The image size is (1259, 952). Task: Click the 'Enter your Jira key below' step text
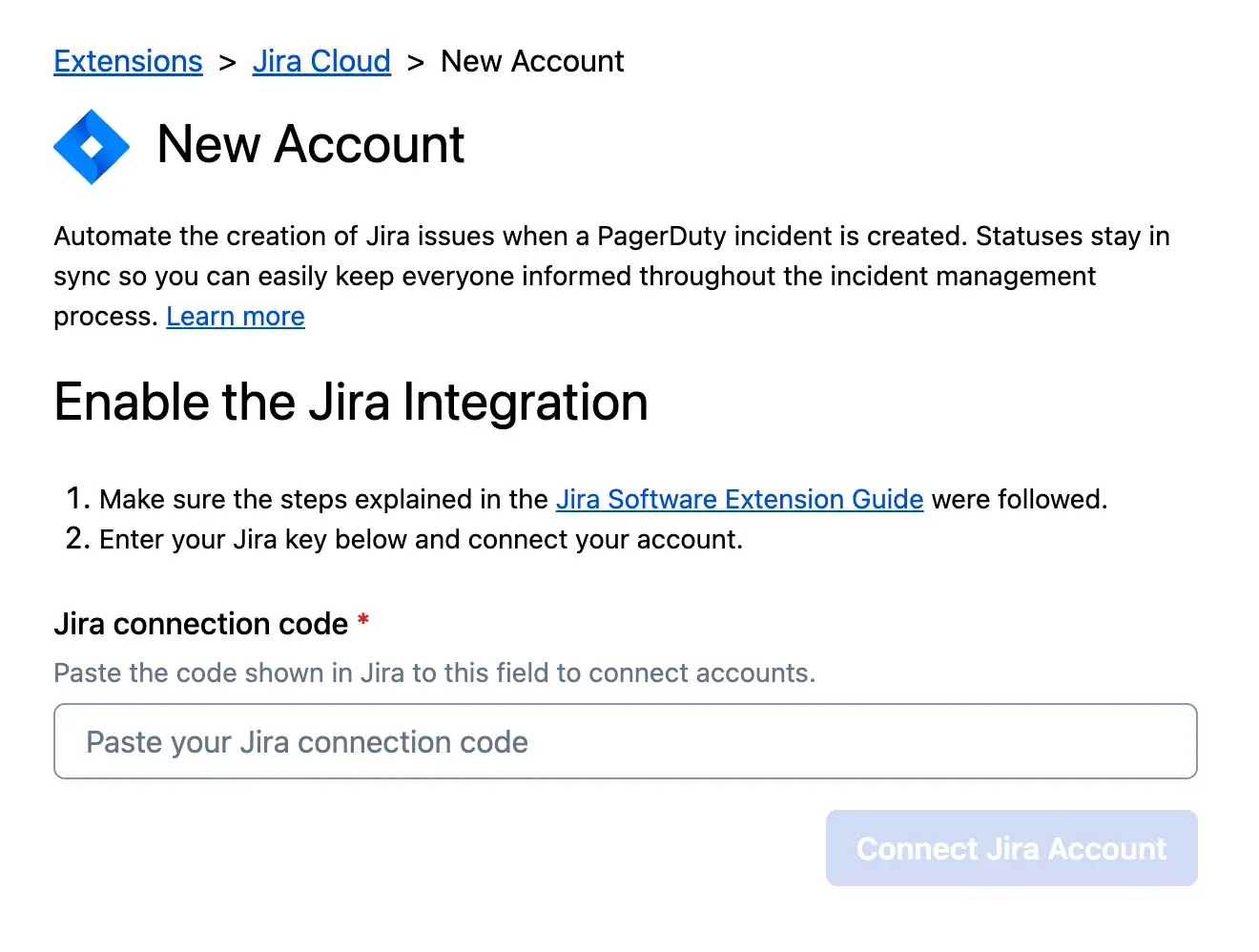(x=421, y=539)
